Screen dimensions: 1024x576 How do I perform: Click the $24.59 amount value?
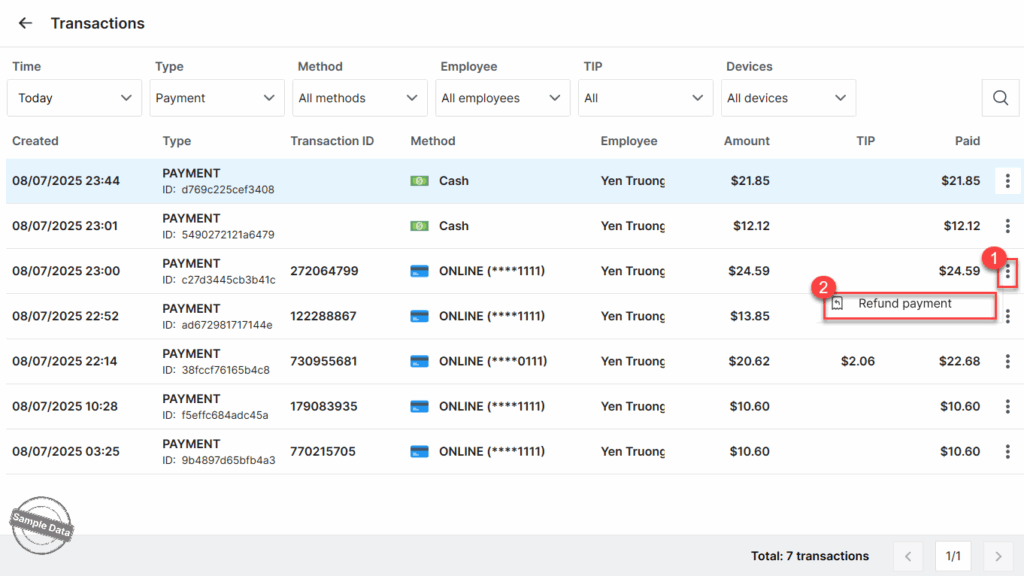(x=749, y=271)
